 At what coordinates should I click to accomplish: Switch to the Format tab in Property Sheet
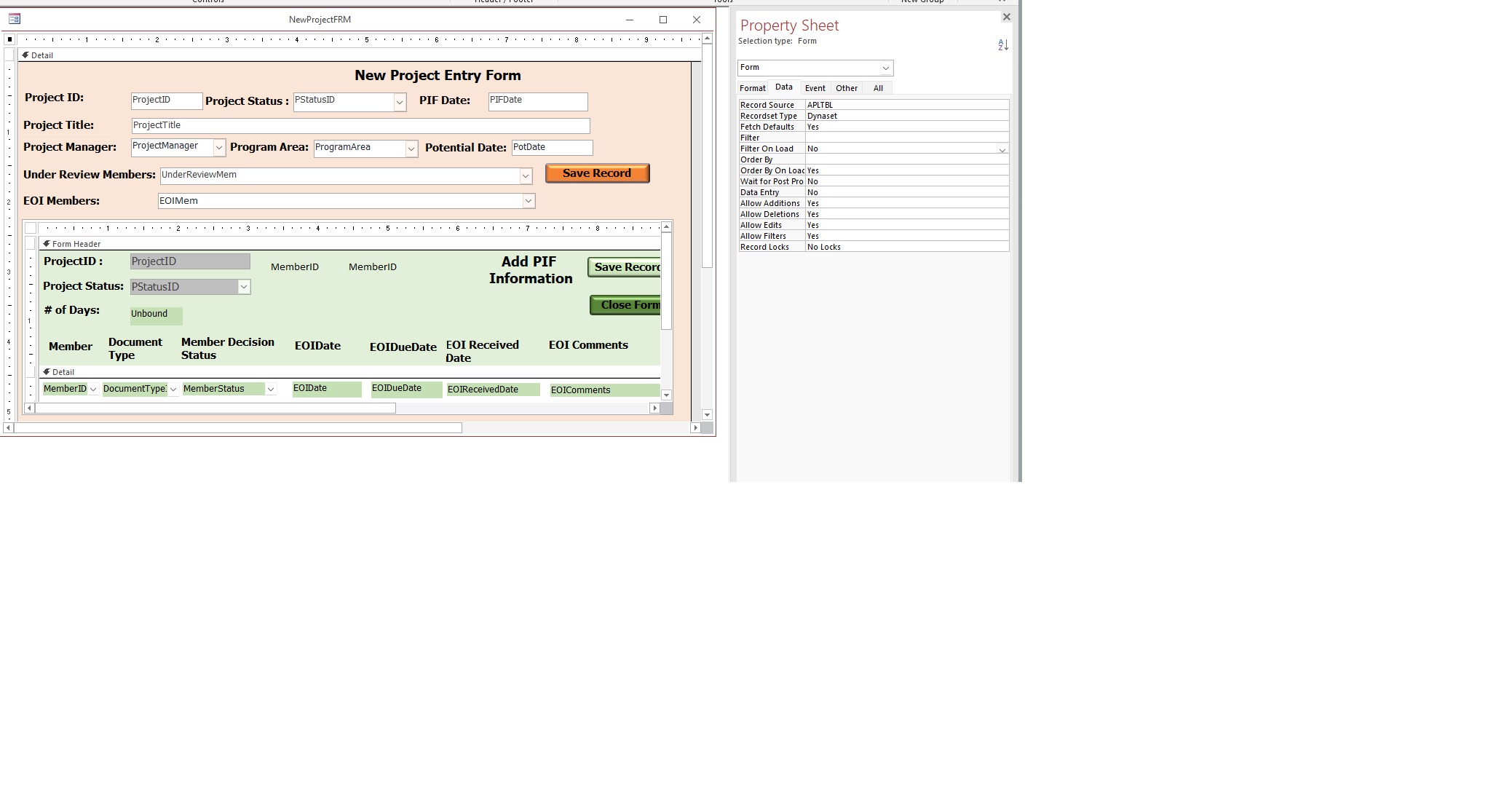(752, 87)
